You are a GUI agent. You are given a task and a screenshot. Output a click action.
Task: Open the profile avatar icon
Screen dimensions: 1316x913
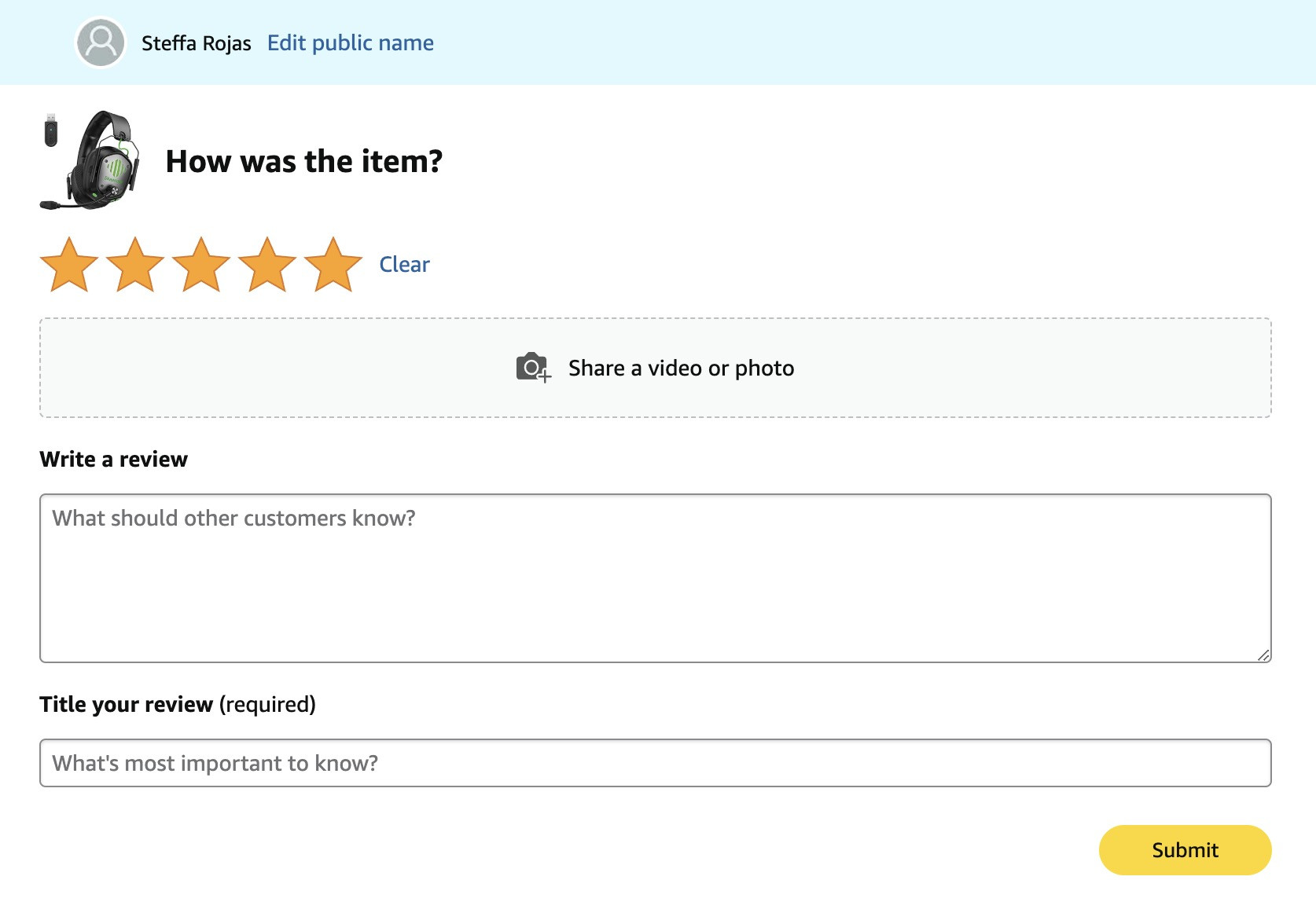[101, 42]
